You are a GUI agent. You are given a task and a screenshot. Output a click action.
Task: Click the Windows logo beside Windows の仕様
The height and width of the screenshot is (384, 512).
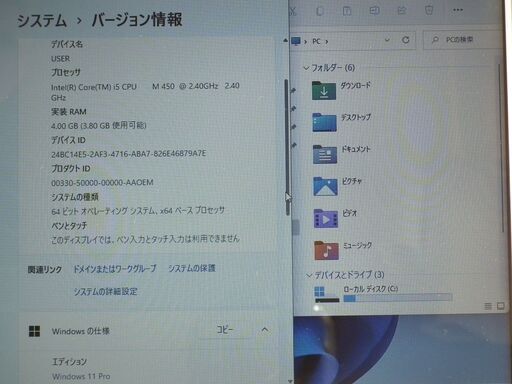click(x=34, y=331)
